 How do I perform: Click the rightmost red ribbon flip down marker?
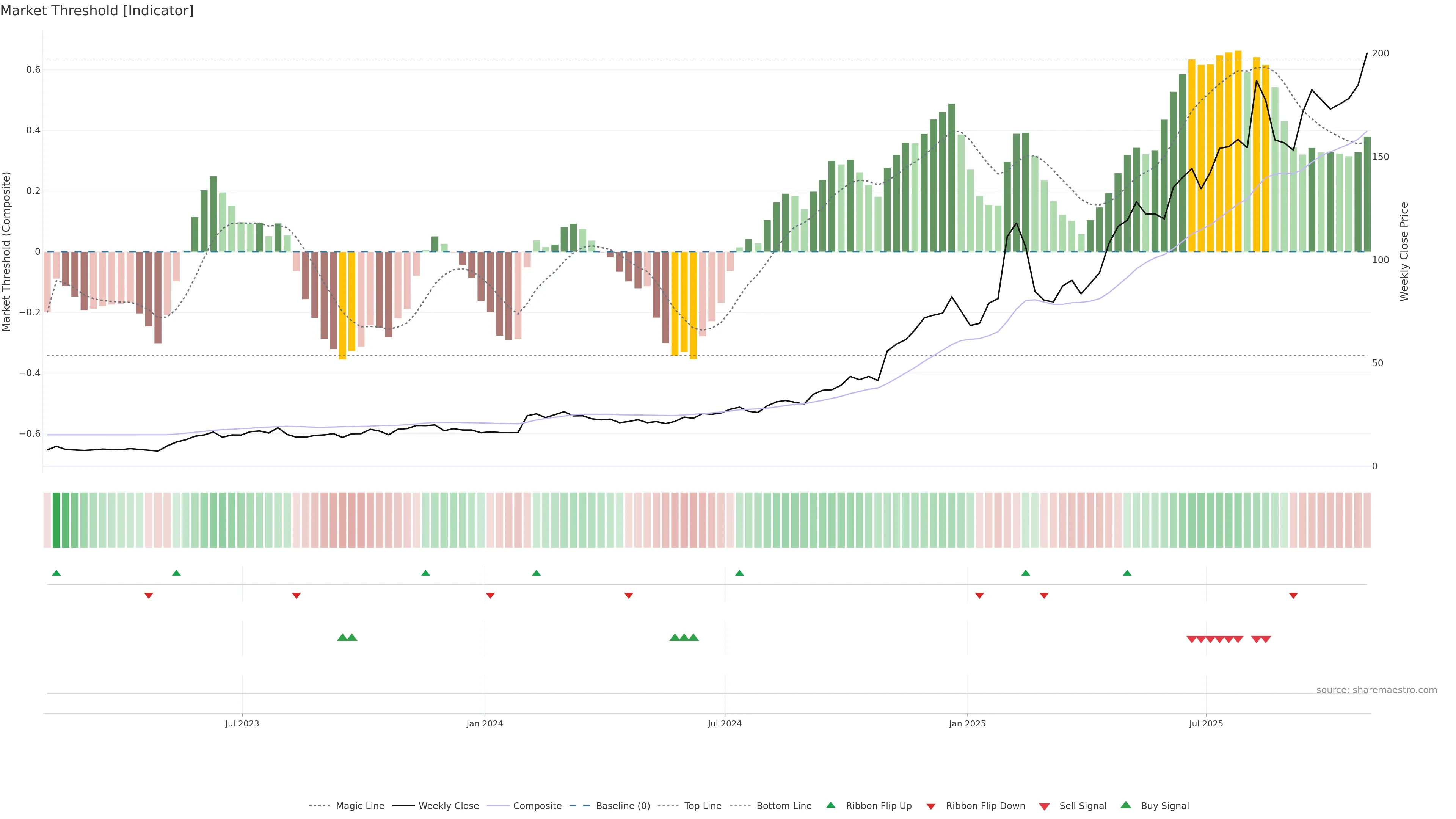click(x=1293, y=595)
